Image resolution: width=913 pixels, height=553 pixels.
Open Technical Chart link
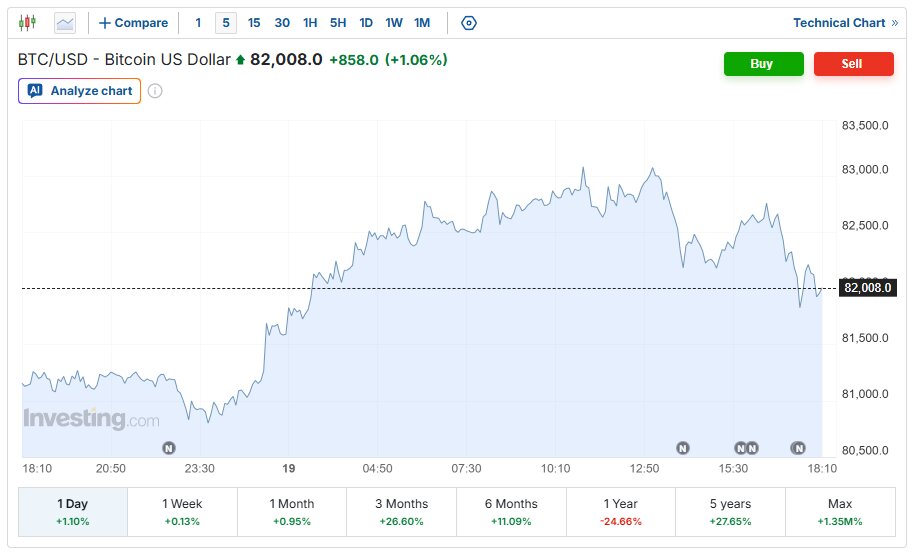click(x=845, y=23)
